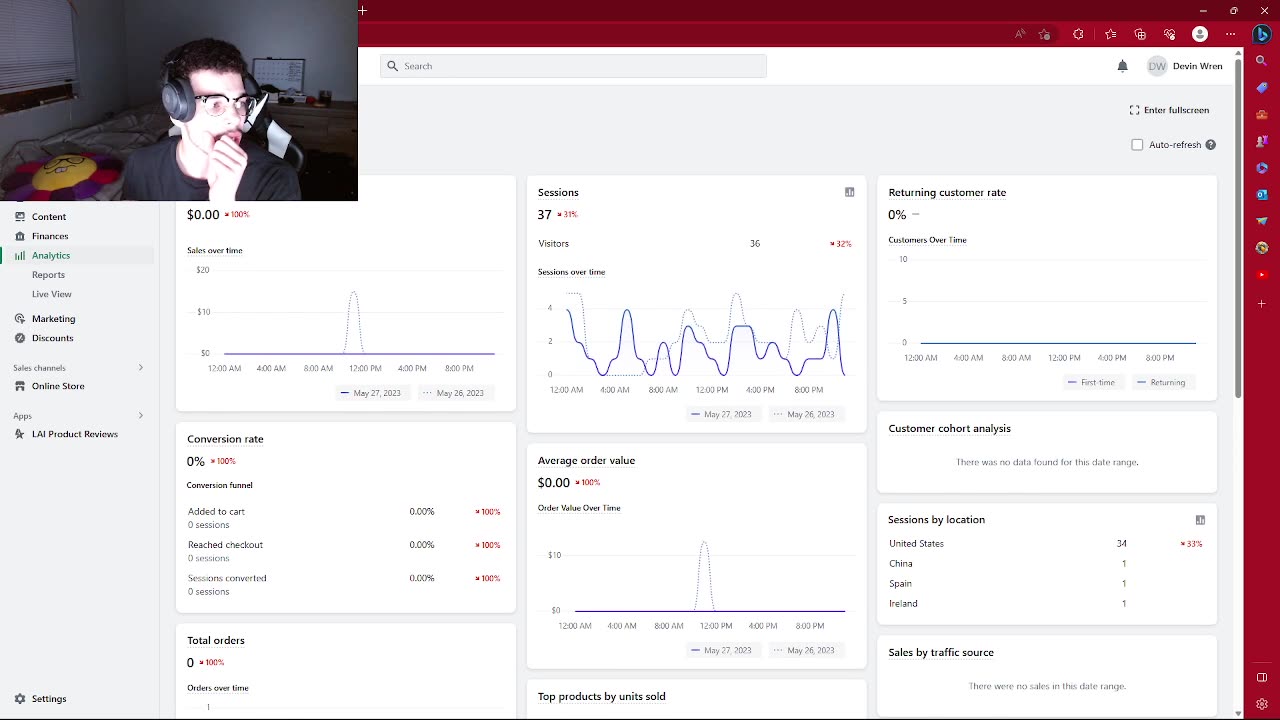Click the Sales by traffic source title
Image resolution: width=1280 pixels, height=720 pixels.
[x=941, y=653]
